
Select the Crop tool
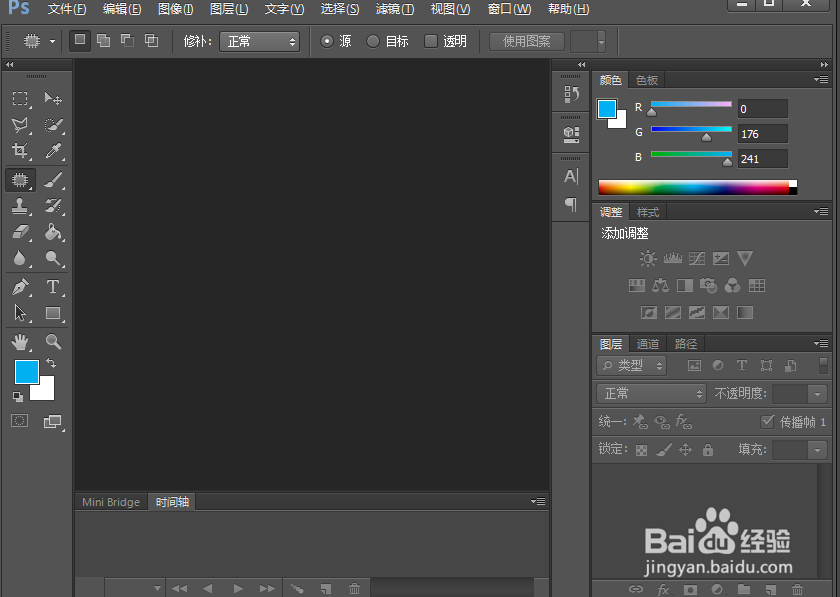click(x=20, y=151)
